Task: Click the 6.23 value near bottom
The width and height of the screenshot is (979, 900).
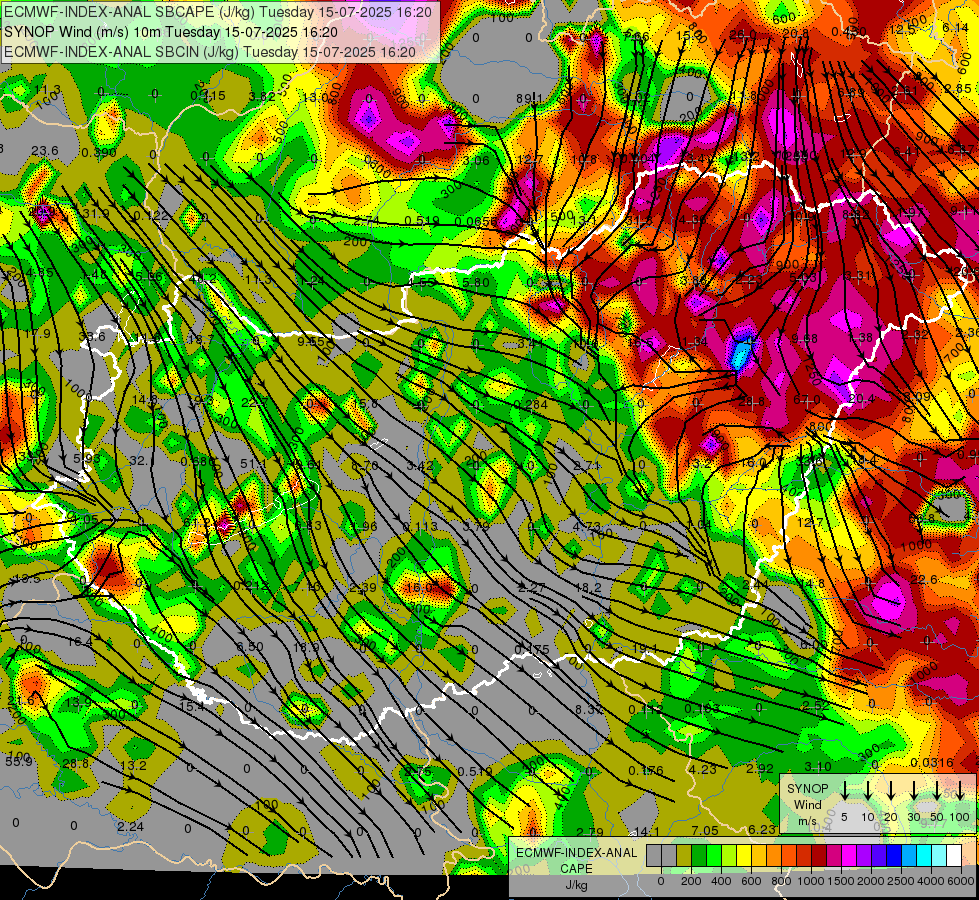Action: (761, 829)
